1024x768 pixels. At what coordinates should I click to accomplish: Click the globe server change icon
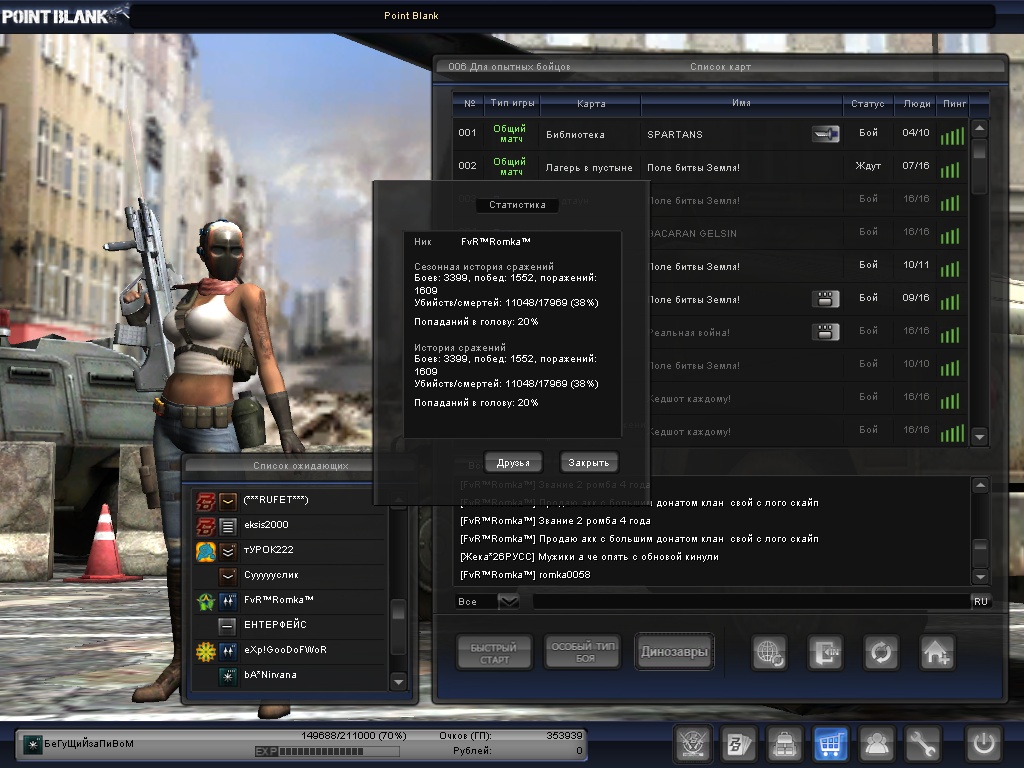[769, 652]
